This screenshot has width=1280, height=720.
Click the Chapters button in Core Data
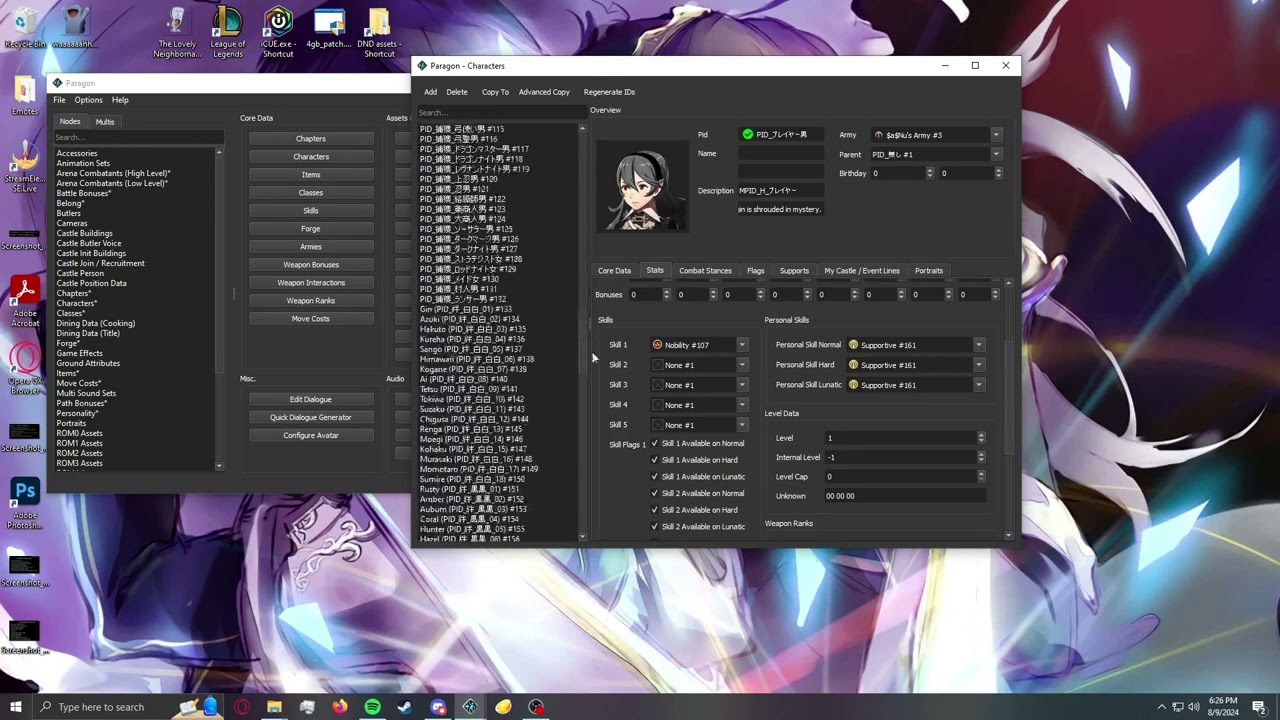tap(311, 139)
